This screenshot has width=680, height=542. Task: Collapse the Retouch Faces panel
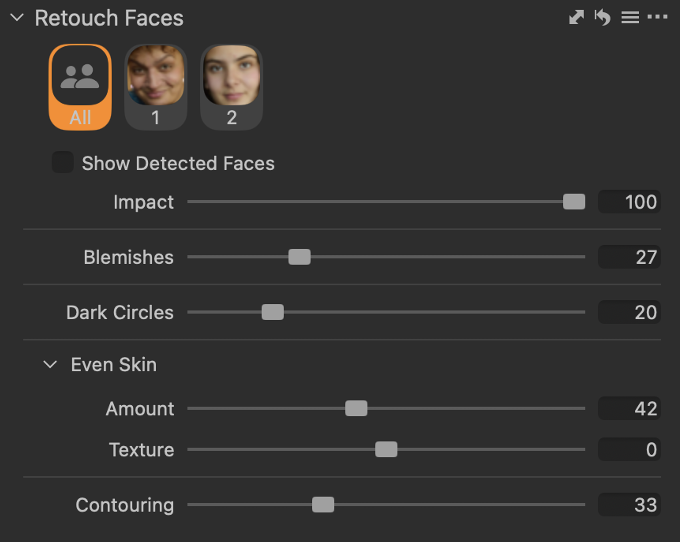17,18
